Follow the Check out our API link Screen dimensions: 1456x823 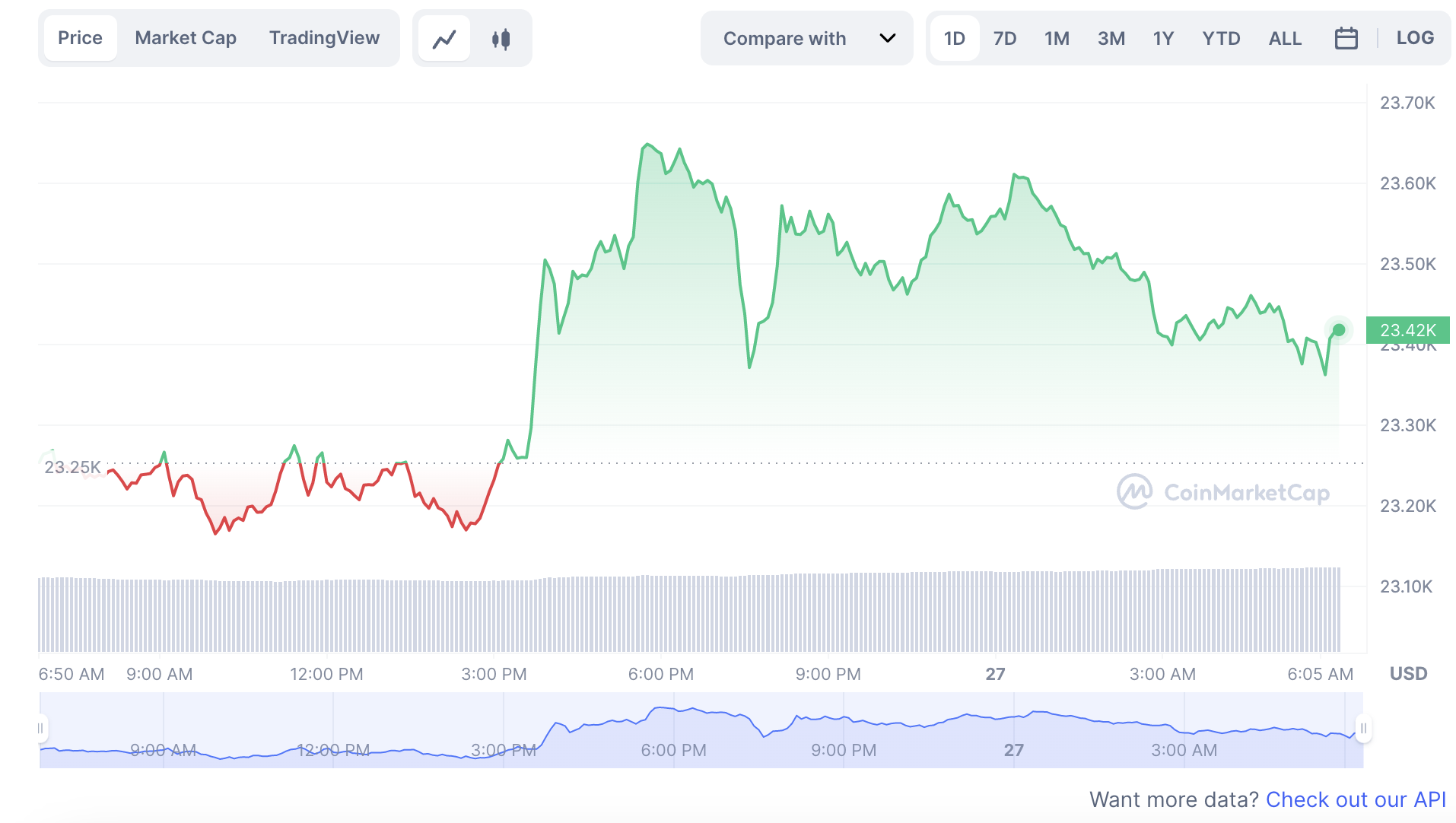click(1356, 799)
